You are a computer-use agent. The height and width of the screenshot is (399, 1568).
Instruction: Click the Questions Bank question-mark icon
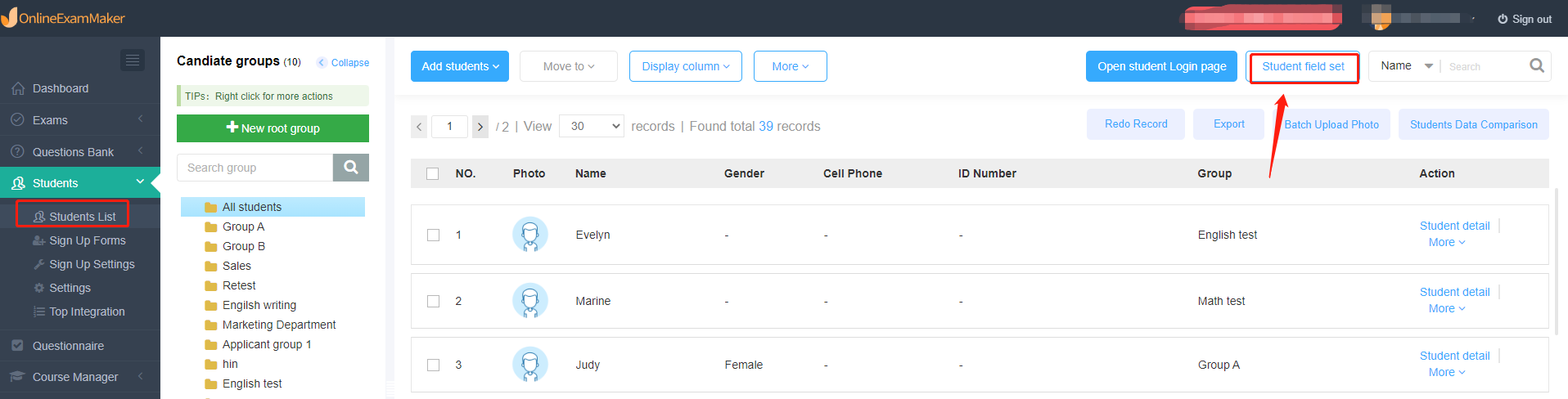coord(18,152)
